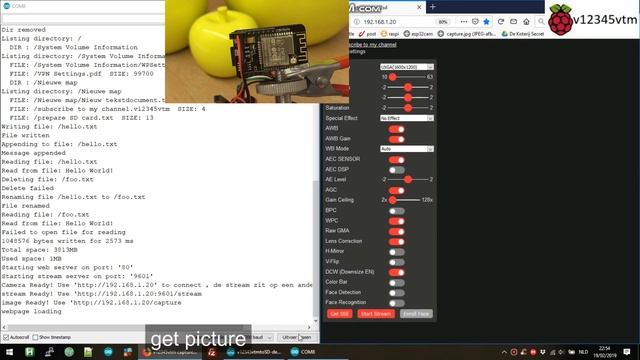Reload the page with the refresh icon
This screenshot has width=640, height=360.
pos(501,22)
